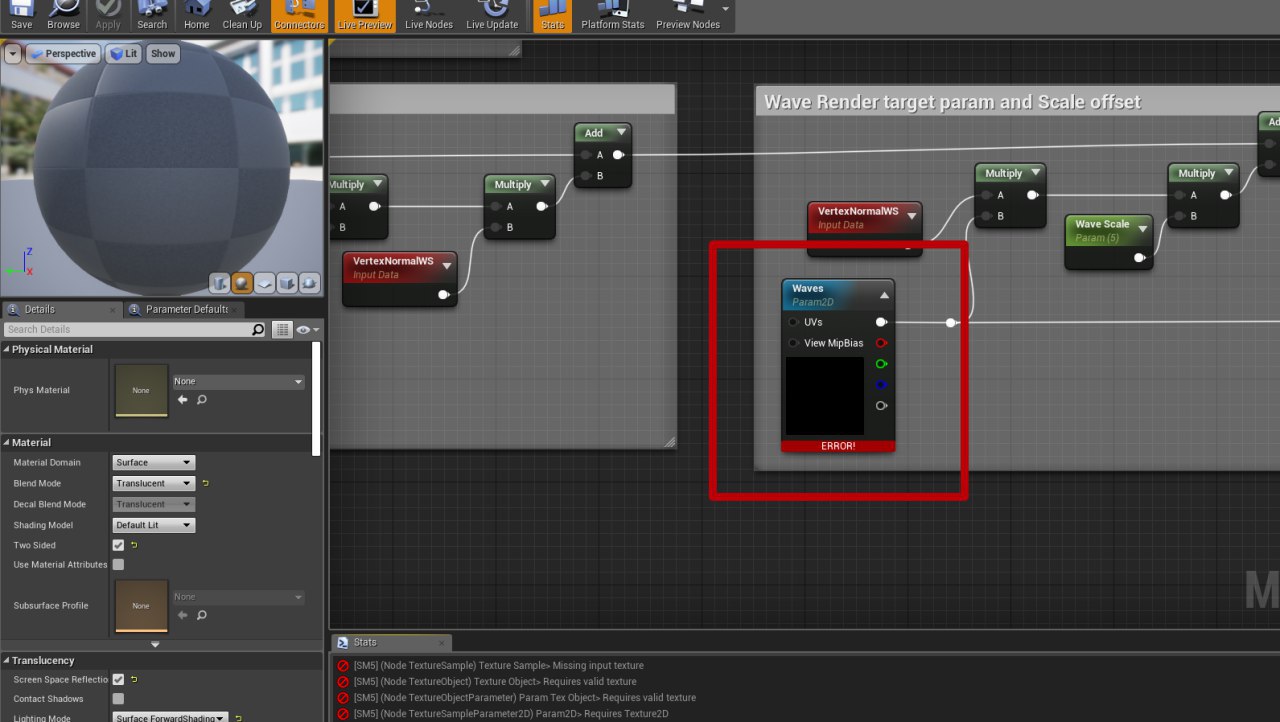Select the Waves node blue output pin
The width and height of the screenshot is (1280, 722).
click(x=881, y=385)
